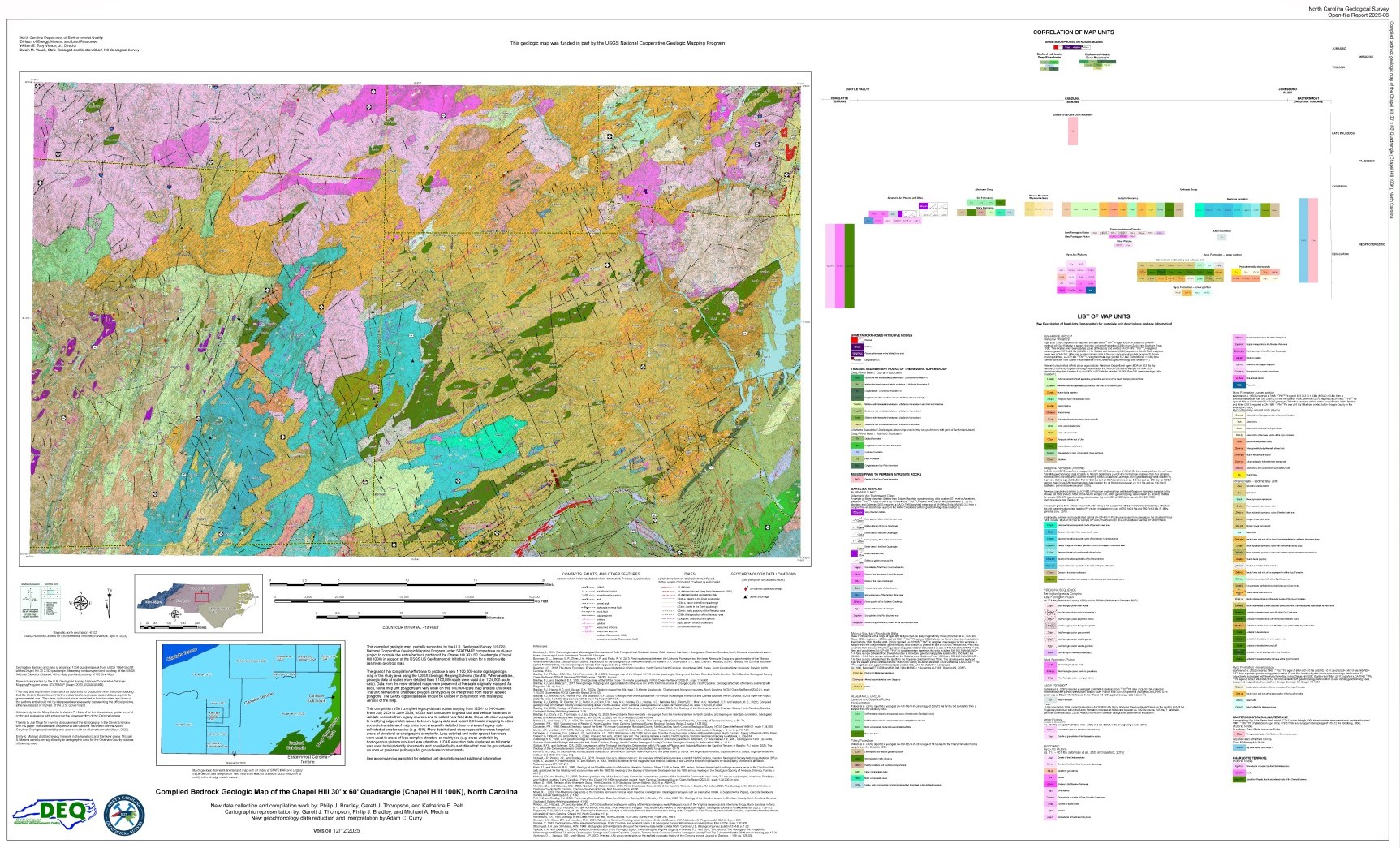This screenshot has height=848, width=1400.
Task: Click the Open-file Report 2025-06 text
Action: click(x=1359, y=15)
